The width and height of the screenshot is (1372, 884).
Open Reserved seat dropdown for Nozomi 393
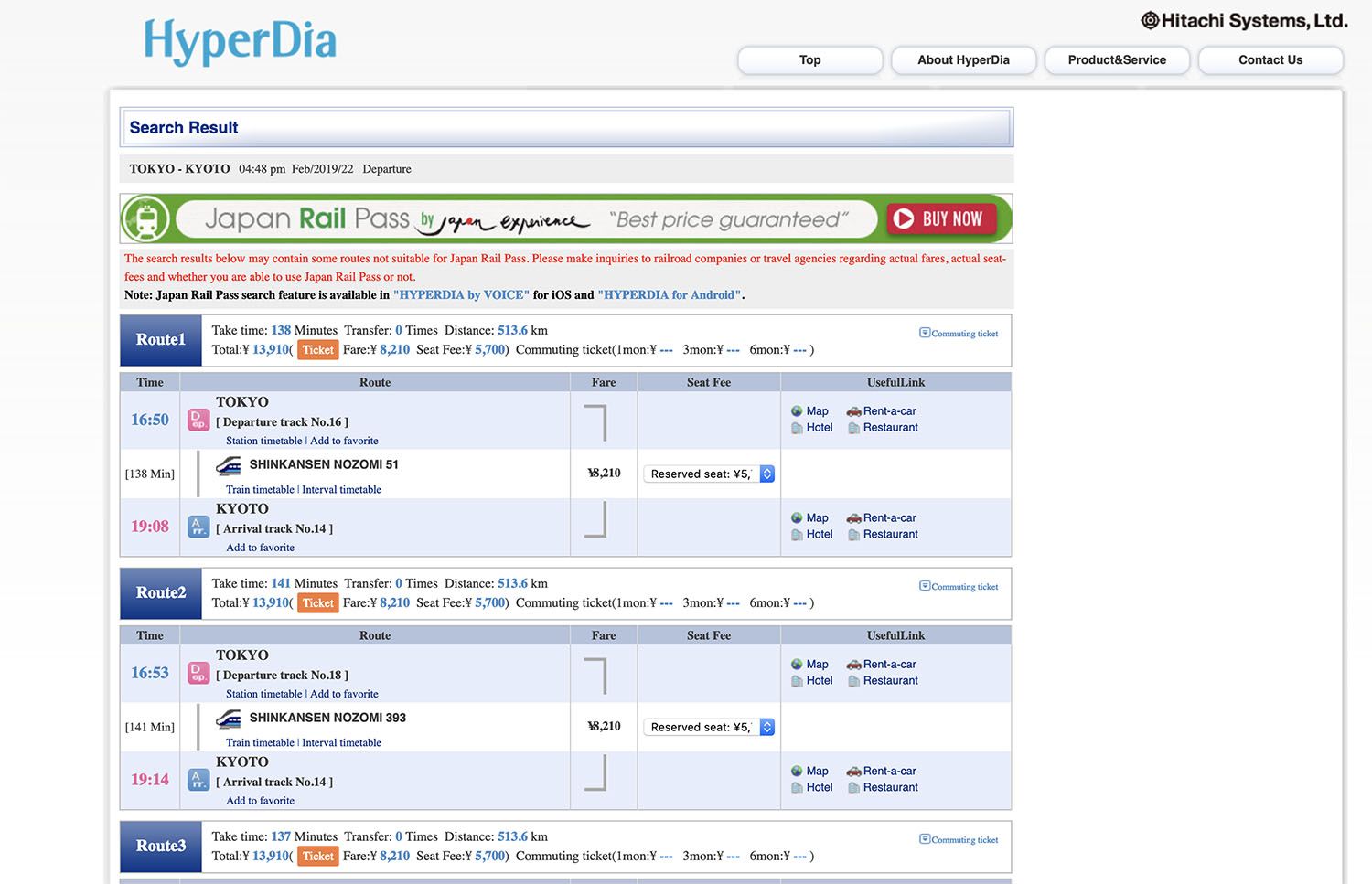pyautogui.click(x=709, y=727)
